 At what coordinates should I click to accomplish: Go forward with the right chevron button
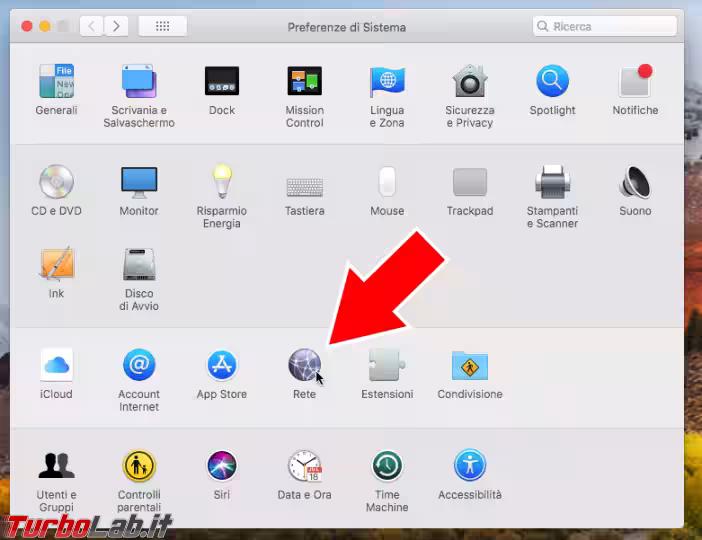coord(116,26)
